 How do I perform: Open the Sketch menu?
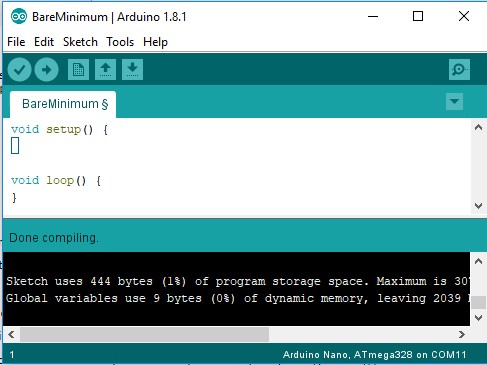pyautogui.click(x=80, y=42)
